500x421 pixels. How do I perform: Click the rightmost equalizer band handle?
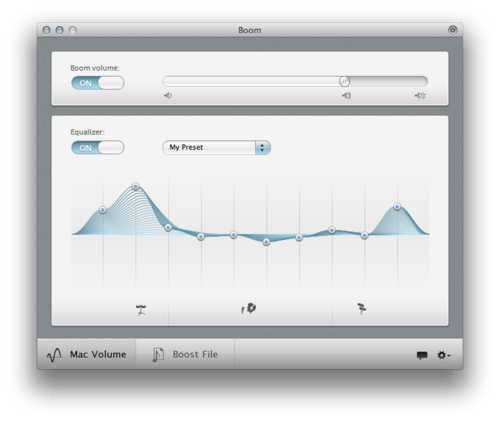pos(397,207)
